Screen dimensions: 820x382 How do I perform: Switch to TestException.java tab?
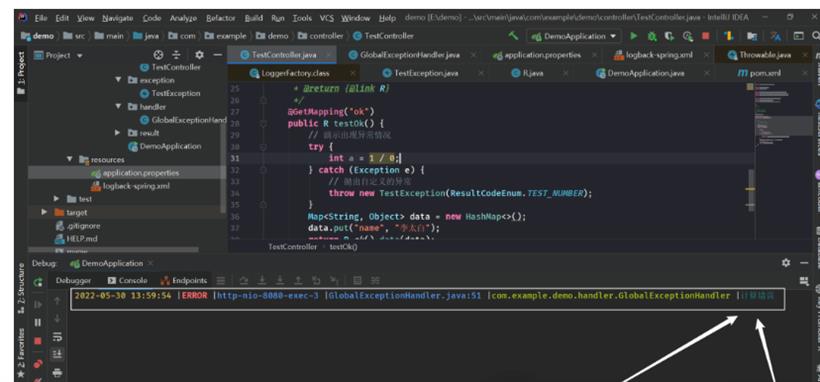tap(426, 73)
